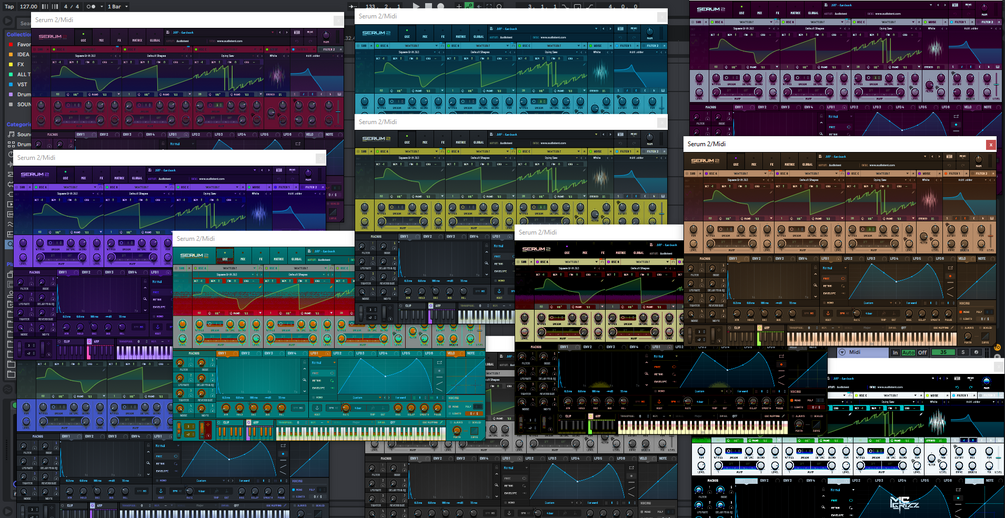Click OSC A wavetable pencil icon, tan Serum window
Viewport: 1005px width, 518px height.
point(771,192)
